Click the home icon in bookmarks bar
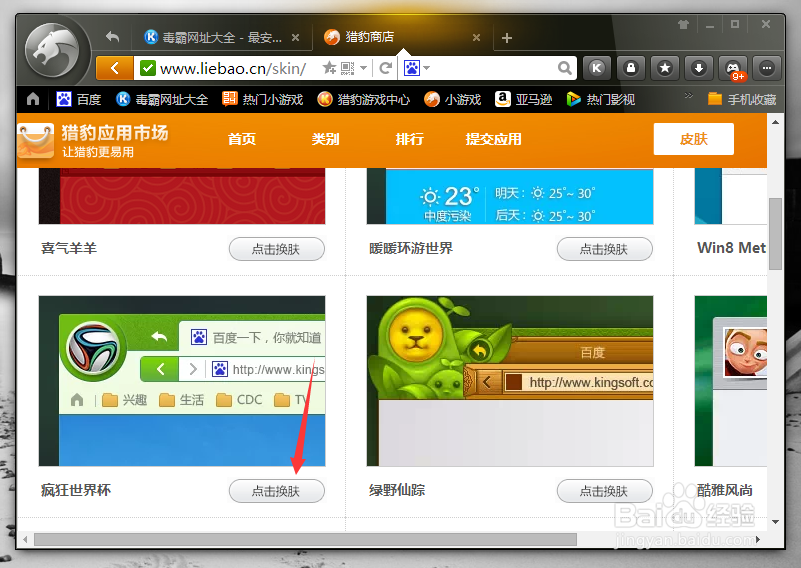801x568 pixels. (x=33, y=99)
